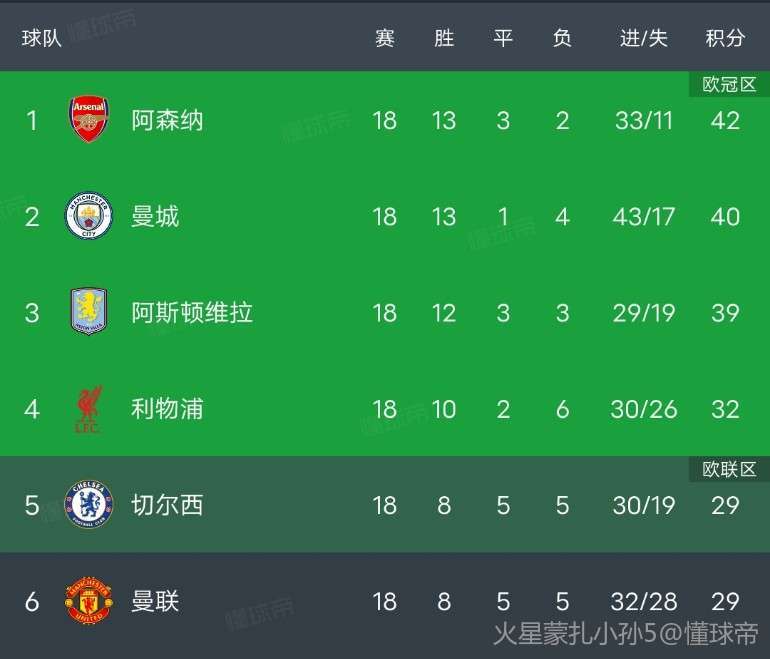
Task: Tap the 利物浦 team name
Action: click(167, 409)
